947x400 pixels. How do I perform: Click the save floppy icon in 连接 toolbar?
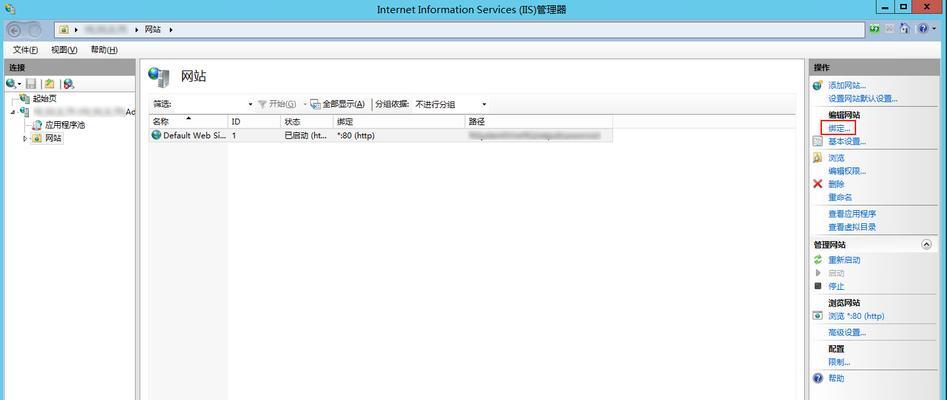coord(31,84)
